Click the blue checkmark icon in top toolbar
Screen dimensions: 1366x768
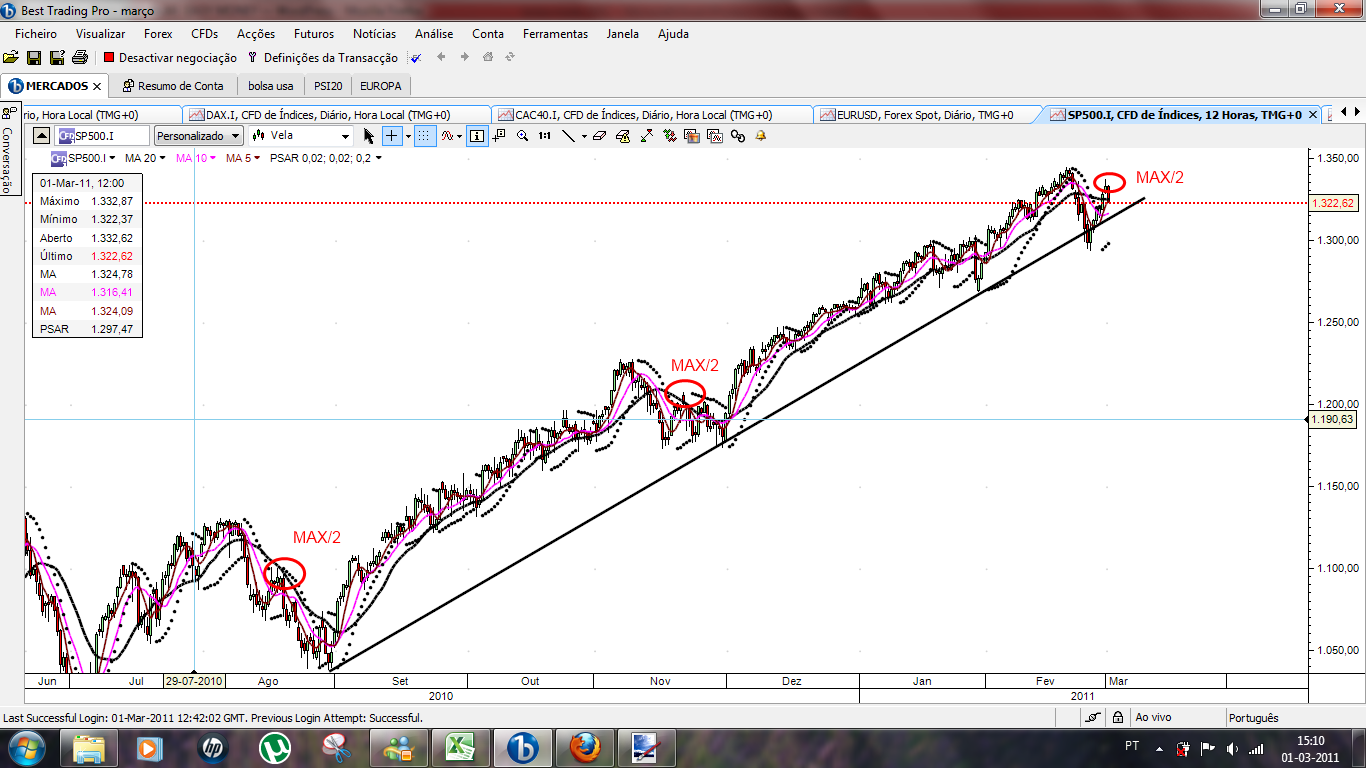click(416, 58)
